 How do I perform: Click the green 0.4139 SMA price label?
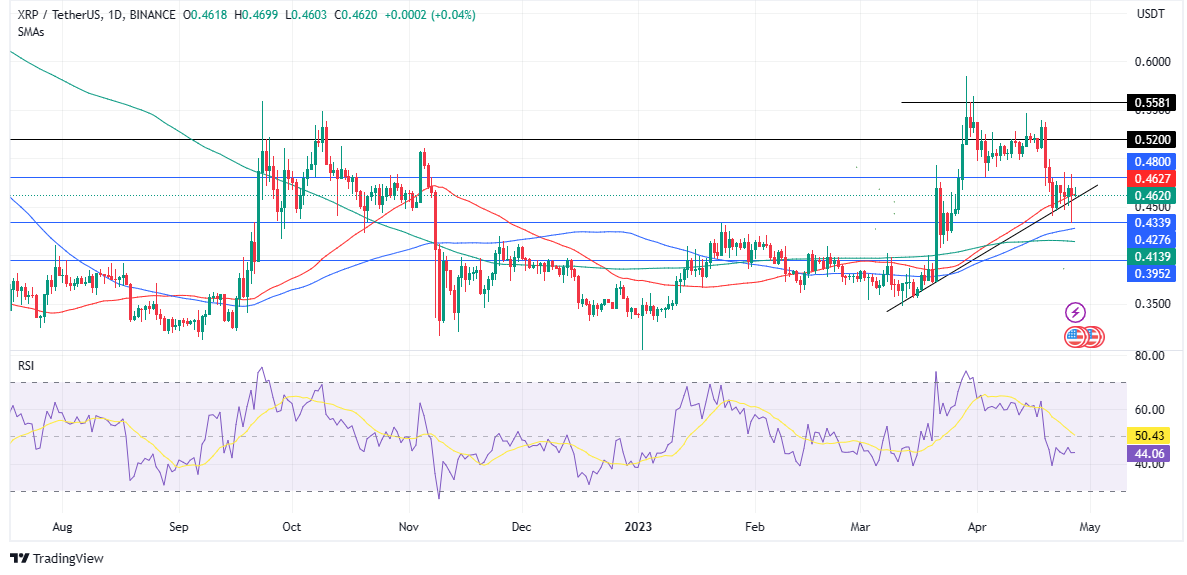[x=1151, y=257]
